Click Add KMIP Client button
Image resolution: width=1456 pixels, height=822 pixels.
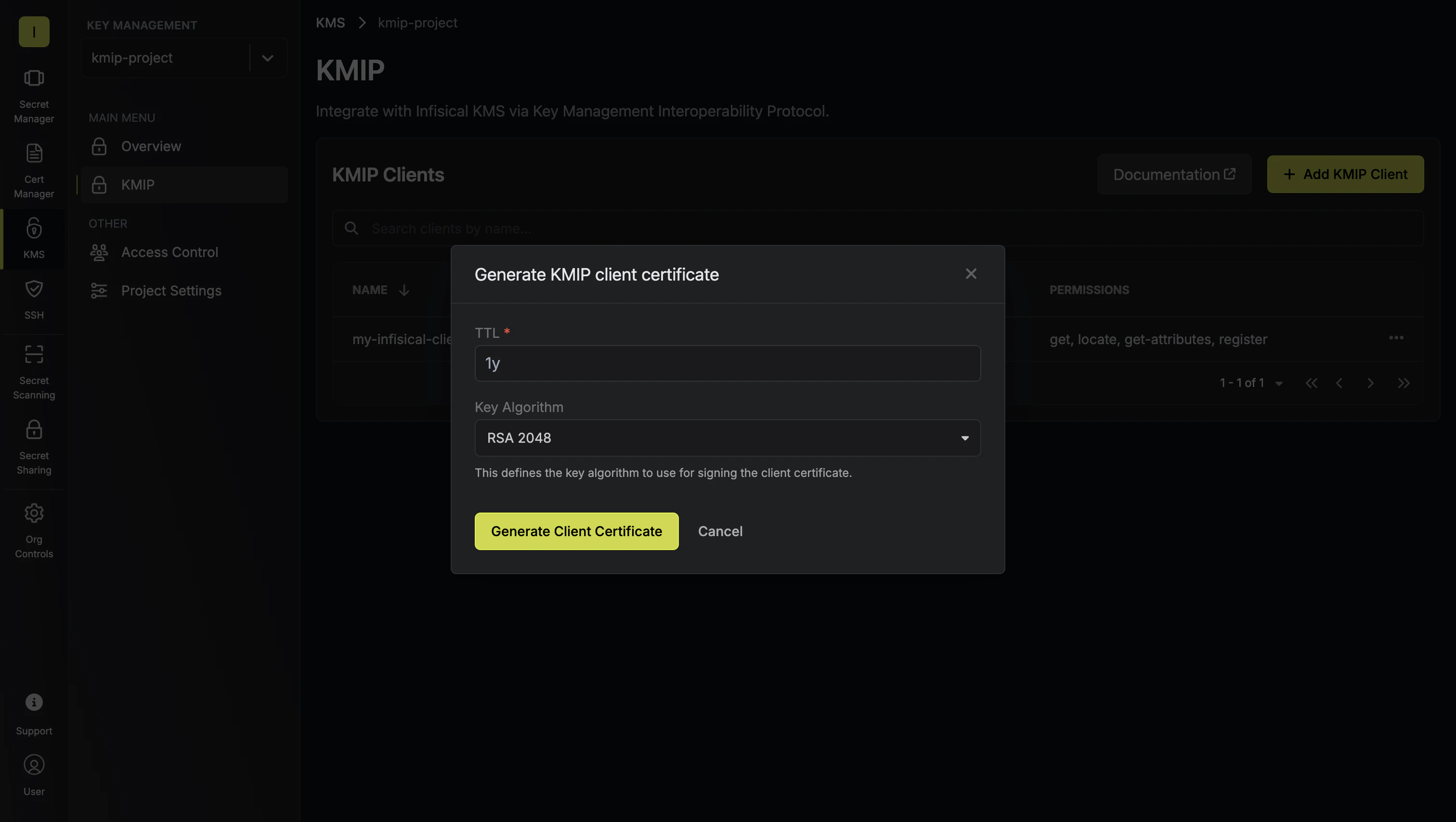point(1345,174)
